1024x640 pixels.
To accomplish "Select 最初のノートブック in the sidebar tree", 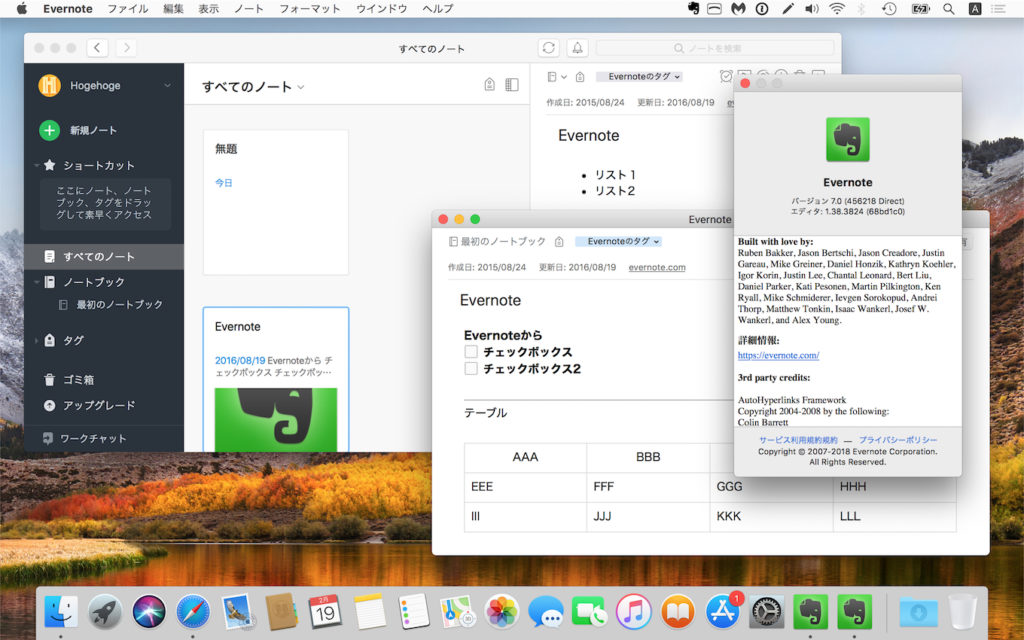I will coord(120,304).
